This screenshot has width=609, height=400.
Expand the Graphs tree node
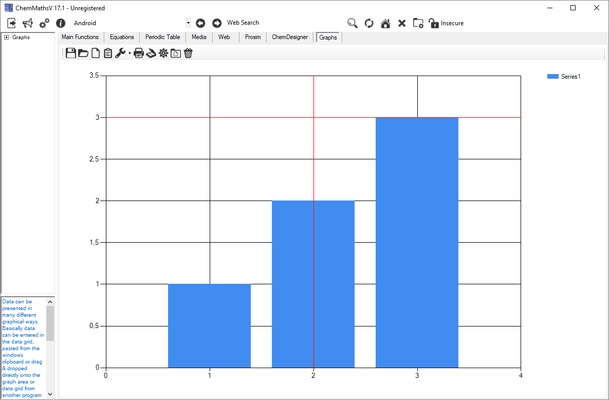pyautogui.click(x=6, y=37)
